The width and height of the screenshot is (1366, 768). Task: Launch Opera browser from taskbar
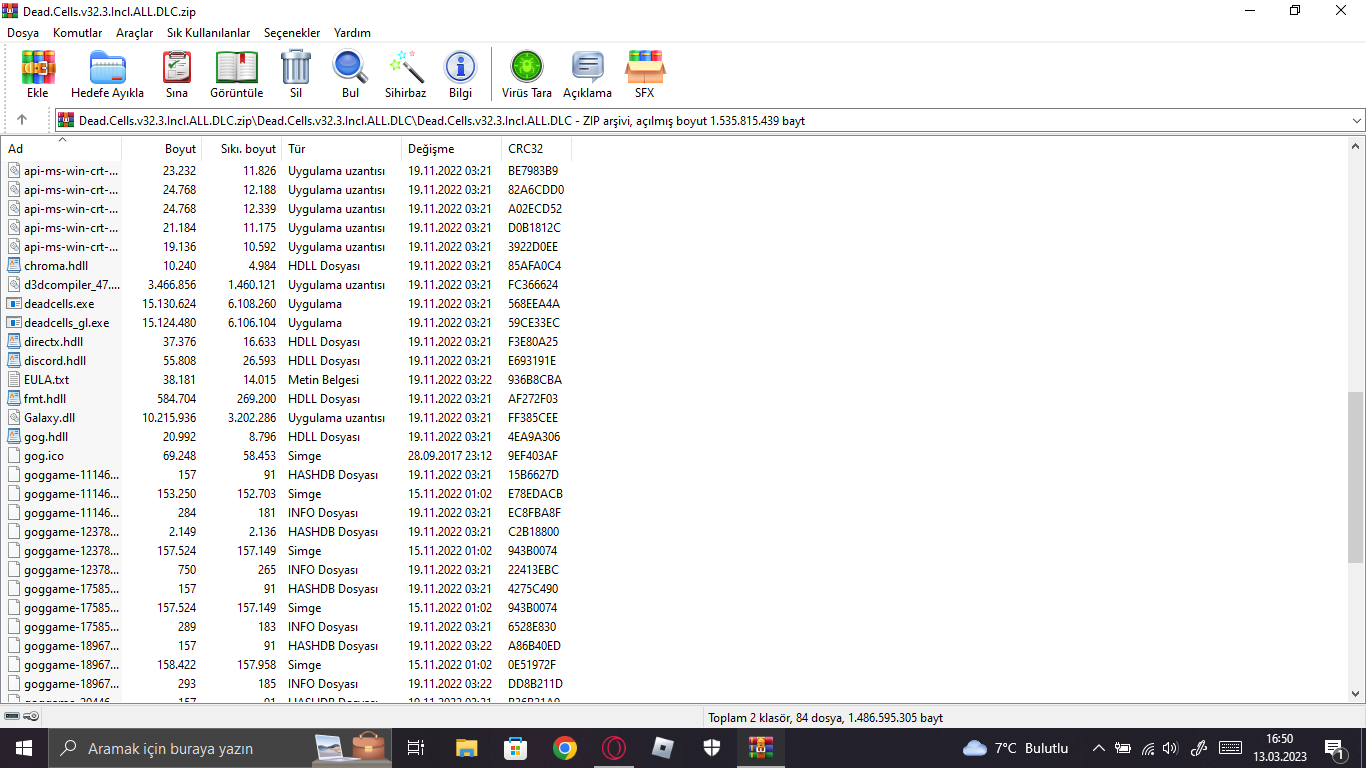pos(614,748)
